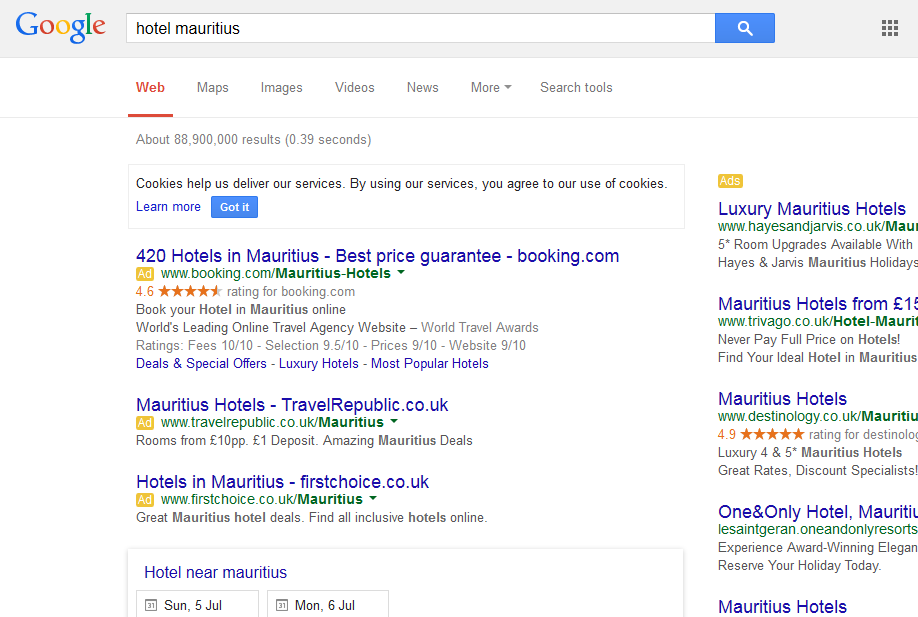Click the lesaintgeran.oneandonlyresorts URL
The width and height of the screenshot is (918, 617).
click(818, 529)
